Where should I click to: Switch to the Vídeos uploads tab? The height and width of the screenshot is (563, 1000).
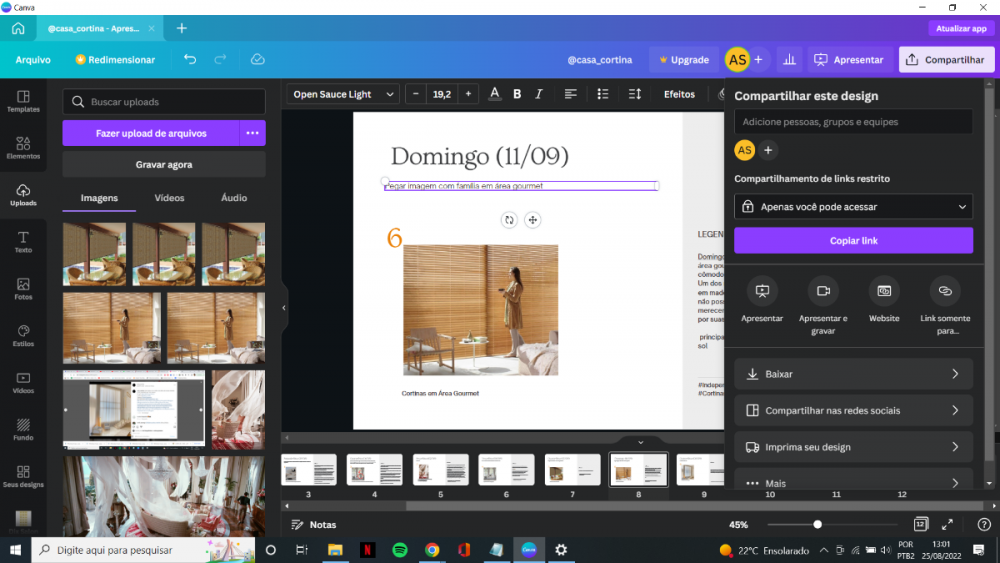coord(169,198)
